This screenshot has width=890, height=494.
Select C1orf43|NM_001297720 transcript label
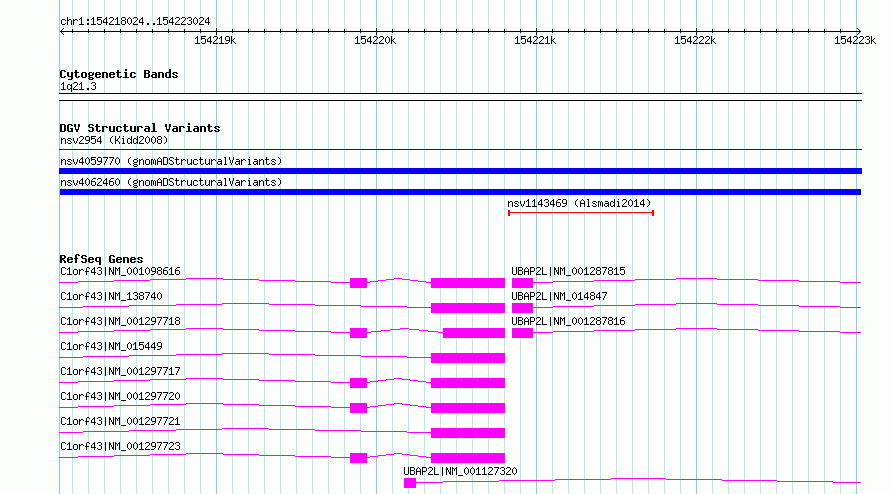point(120,396)
